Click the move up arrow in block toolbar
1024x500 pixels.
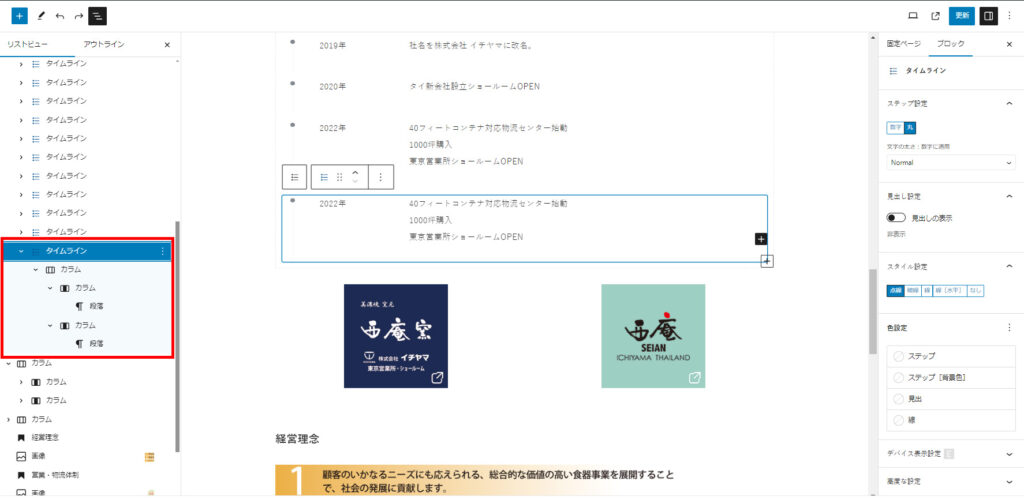[x=354, y=172]
